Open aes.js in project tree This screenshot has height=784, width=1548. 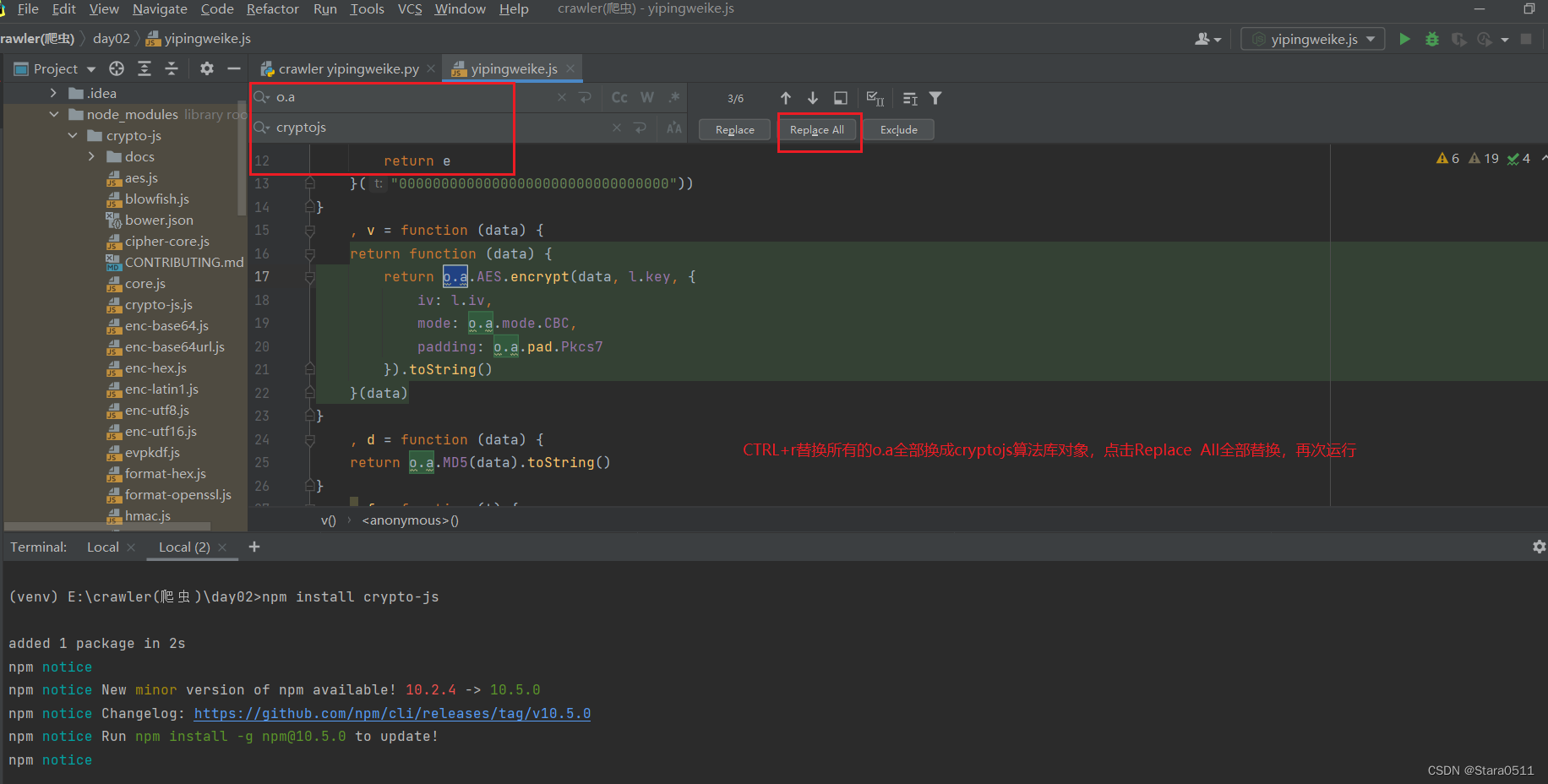click(x=141, y=177)
